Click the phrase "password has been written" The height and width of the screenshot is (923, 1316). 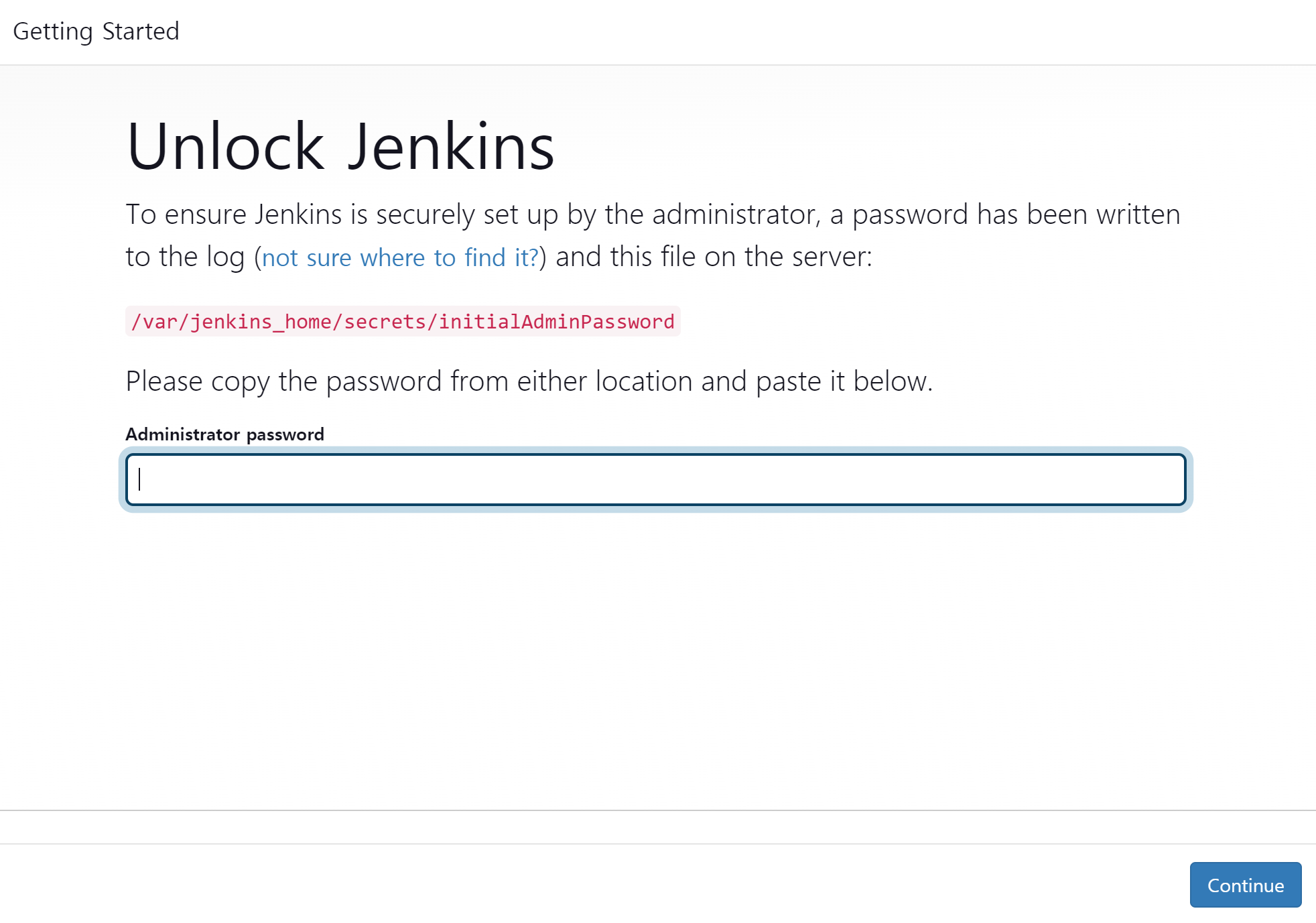click(1016, 214)
